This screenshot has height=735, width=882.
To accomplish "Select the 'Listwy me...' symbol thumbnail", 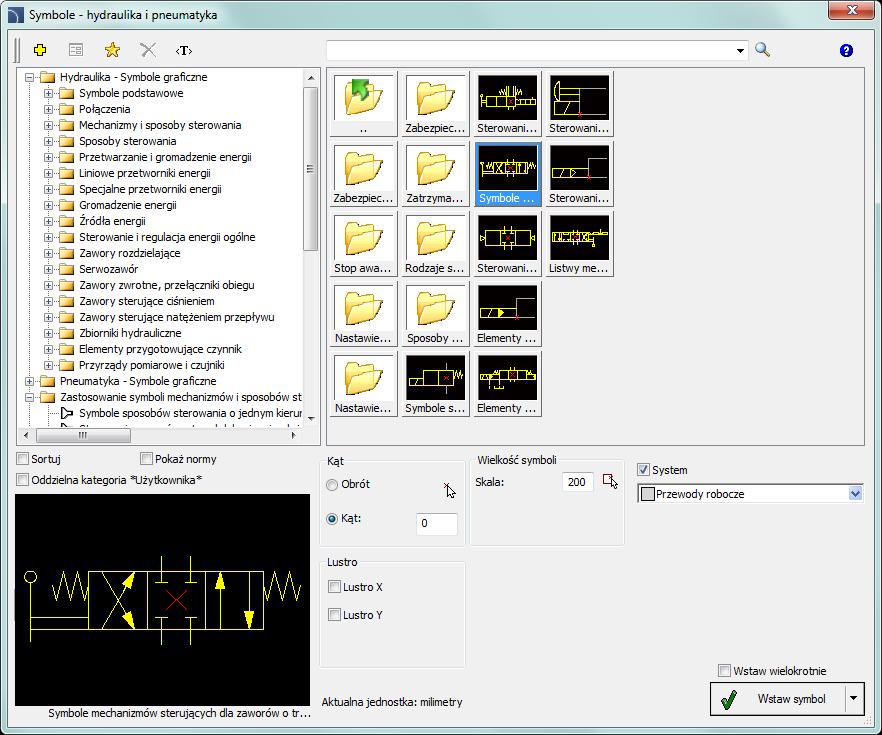I will 579,244.
